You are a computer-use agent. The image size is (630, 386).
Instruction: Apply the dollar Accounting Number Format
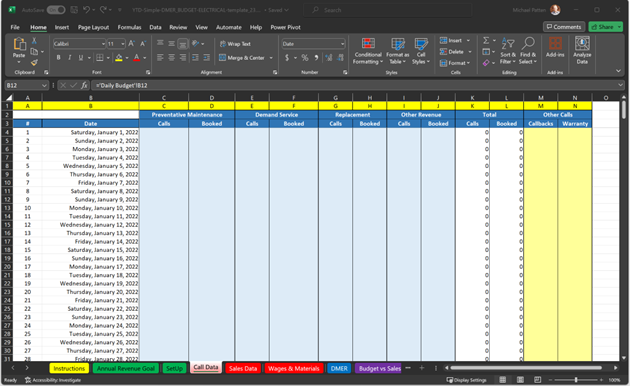(x=287, y=57)
